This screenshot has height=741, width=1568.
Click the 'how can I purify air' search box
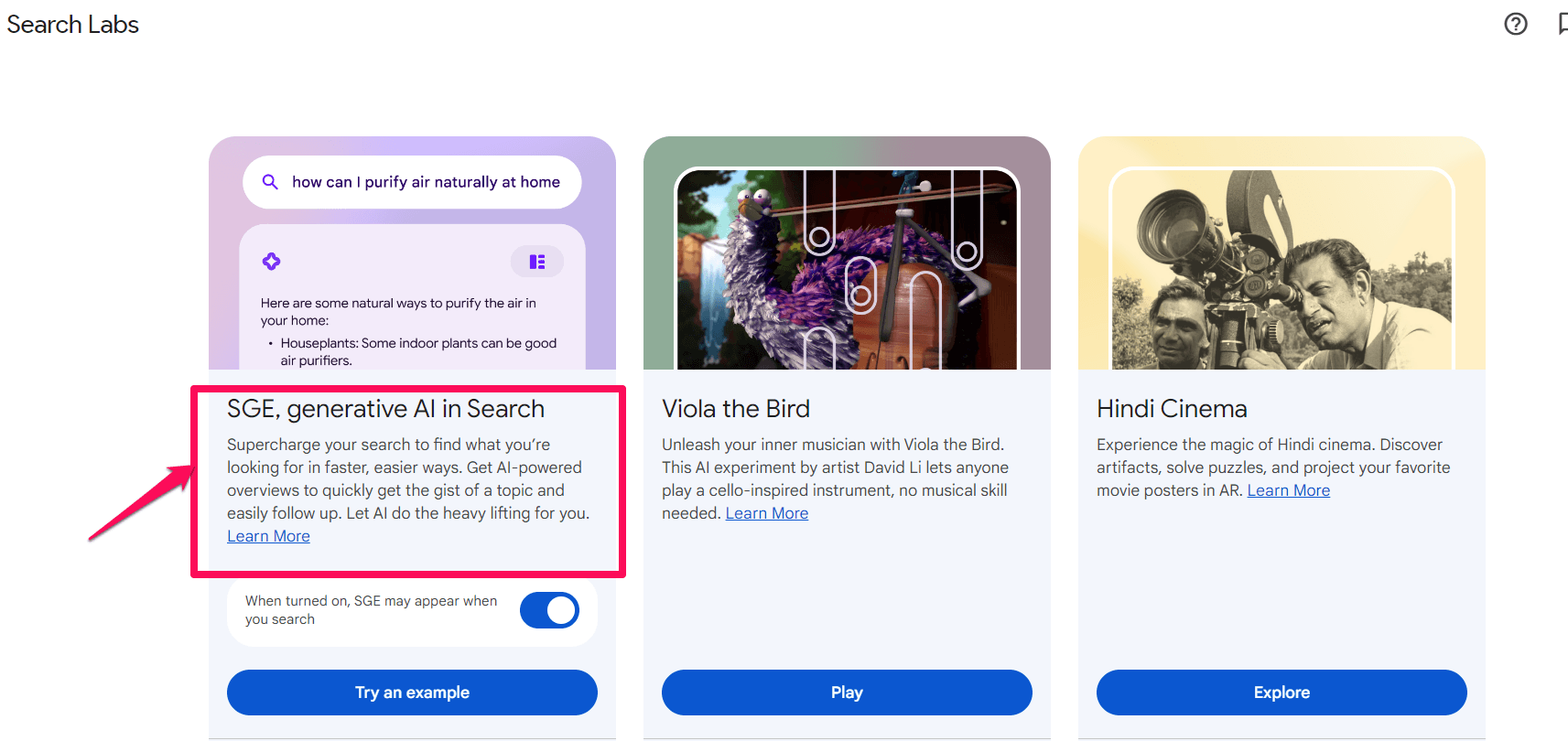412,182
